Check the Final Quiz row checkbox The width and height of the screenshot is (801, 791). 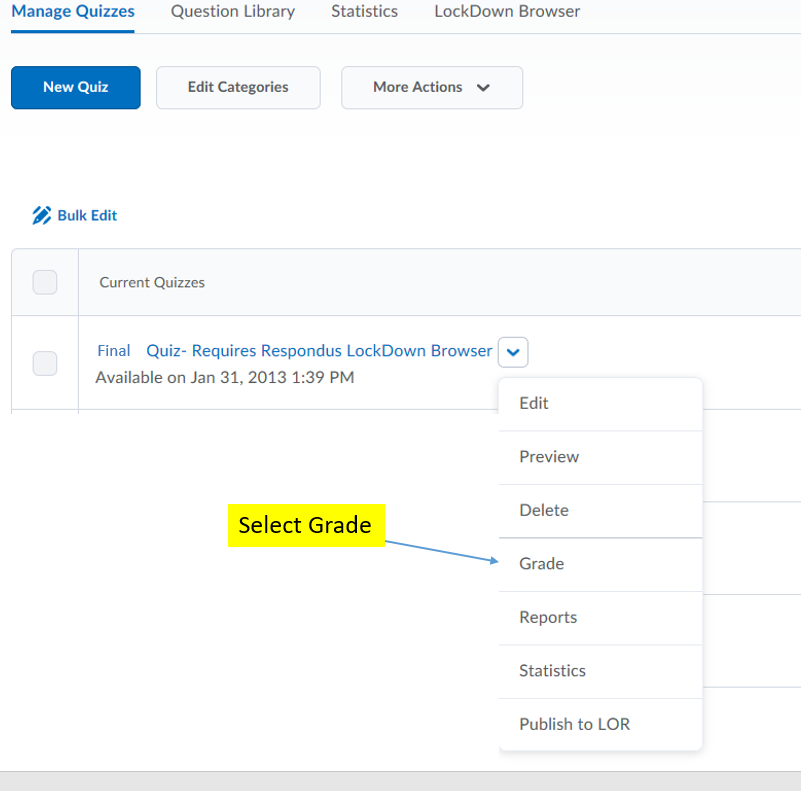pos(45,363)
